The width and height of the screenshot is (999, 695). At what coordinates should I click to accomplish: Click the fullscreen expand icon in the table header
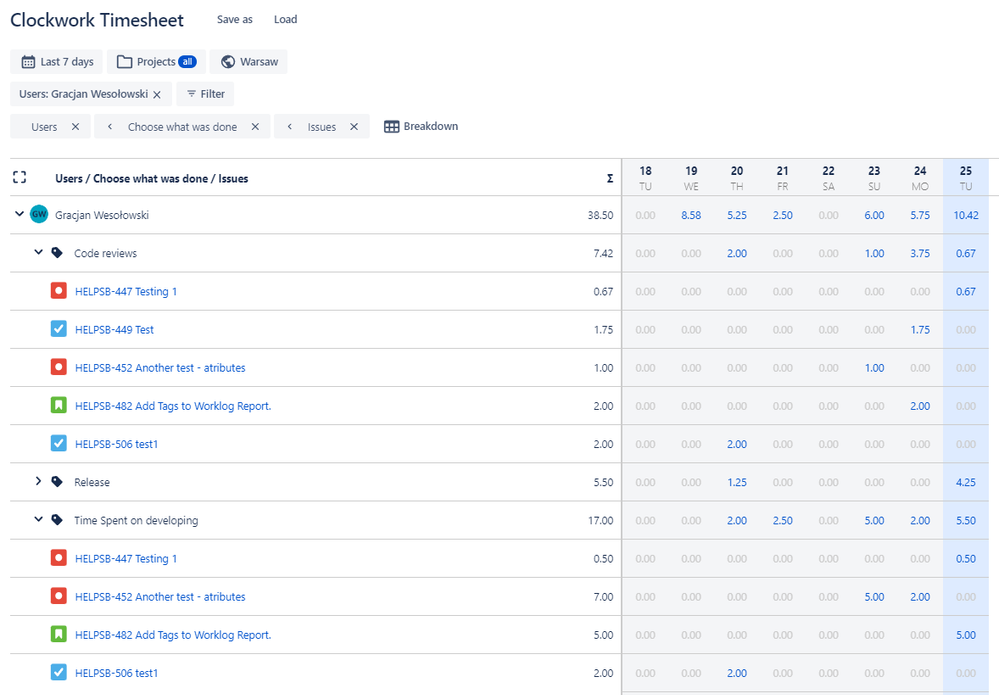(x=19, y=177)
